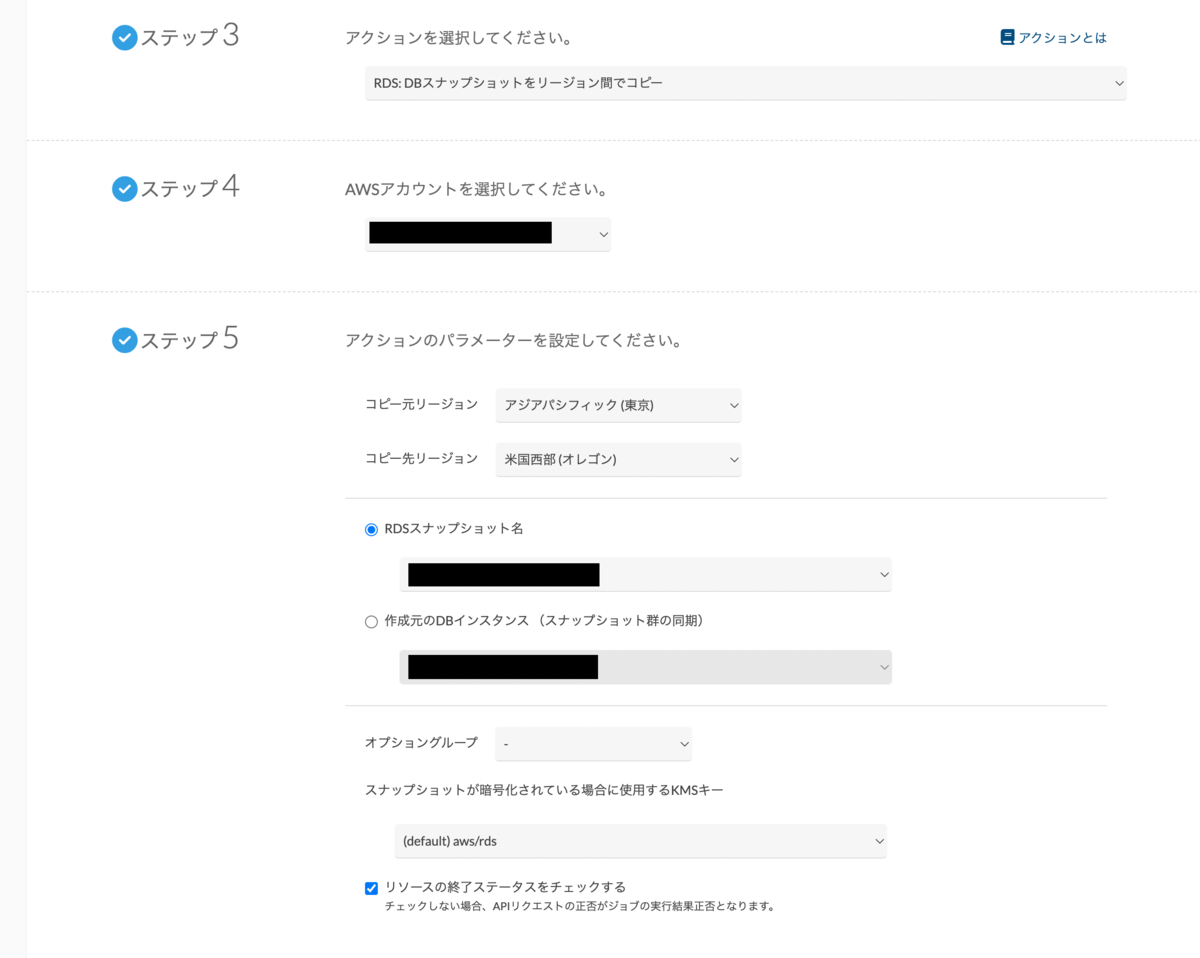Open the (default) aws/rds KMS key dropdown
The height and width of the screenshot is (958, 1200).
tap(640, 841)
